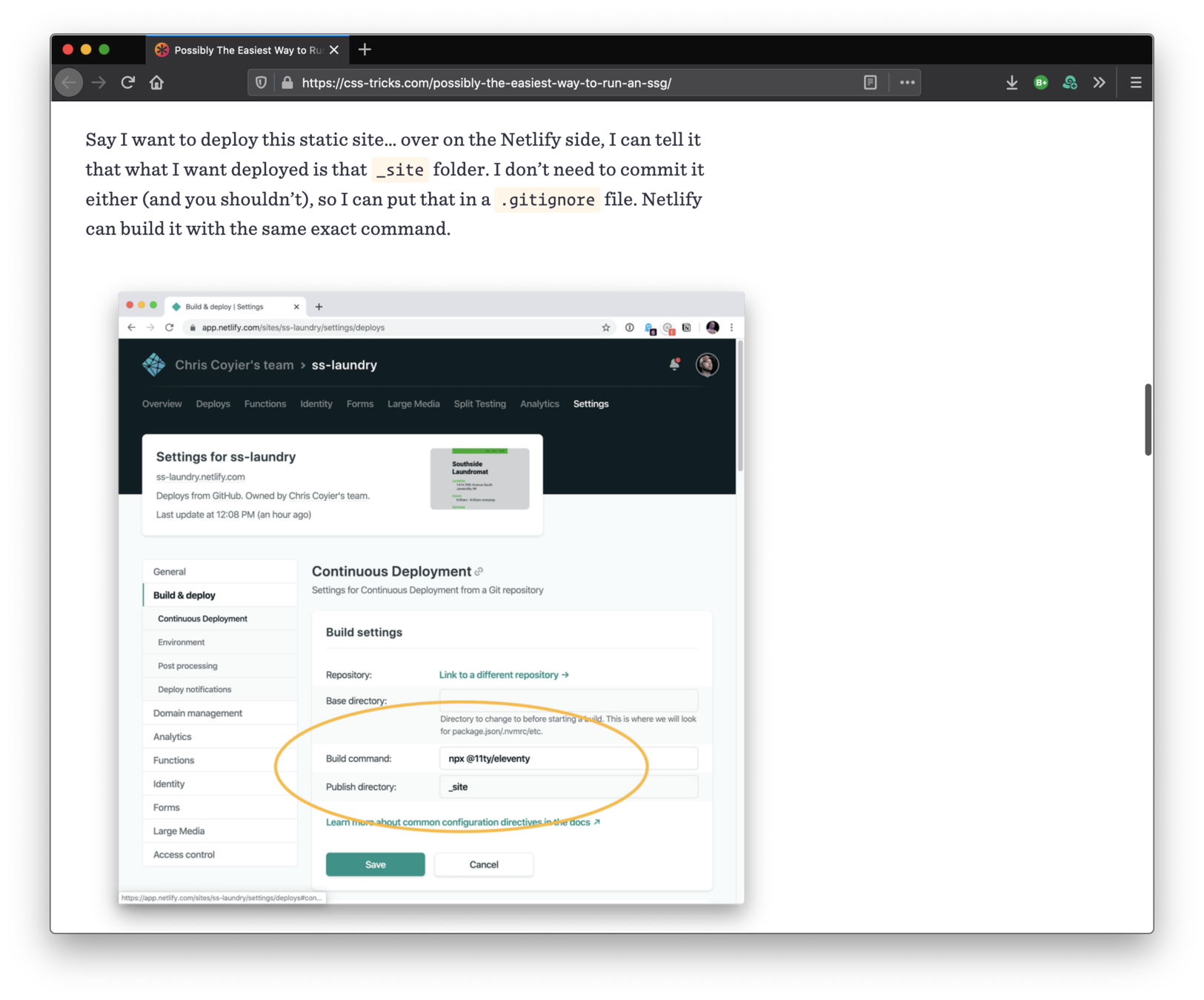Click the Publish directory input field
1204x1000 pixels.
click(568, 787)
